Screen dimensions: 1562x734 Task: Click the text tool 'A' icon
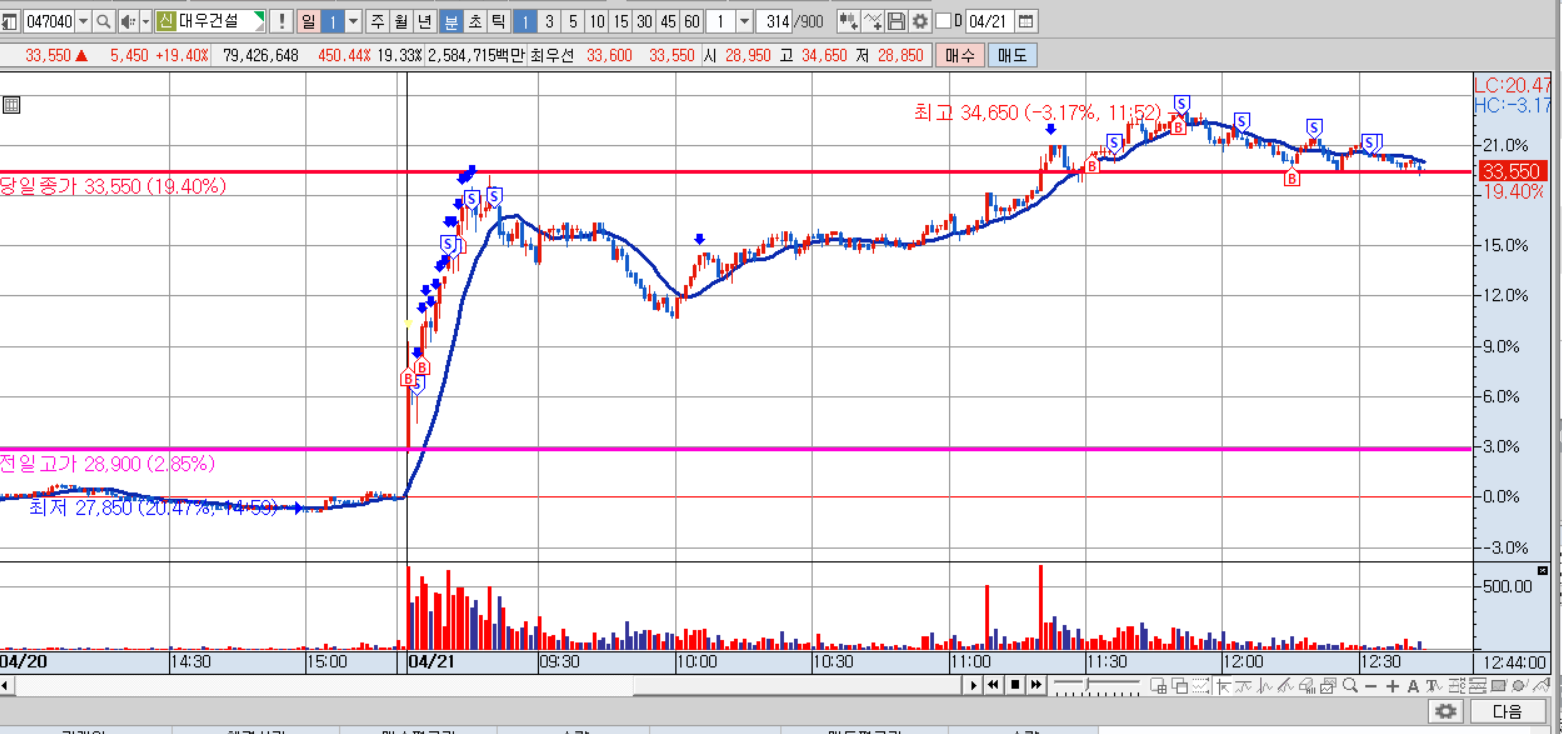pos(1413,686)
